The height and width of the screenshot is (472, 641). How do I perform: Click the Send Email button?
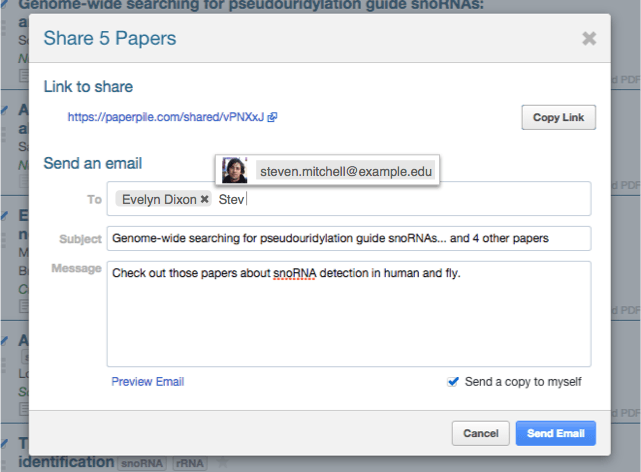pyautogui.click(x=556, y=433)
